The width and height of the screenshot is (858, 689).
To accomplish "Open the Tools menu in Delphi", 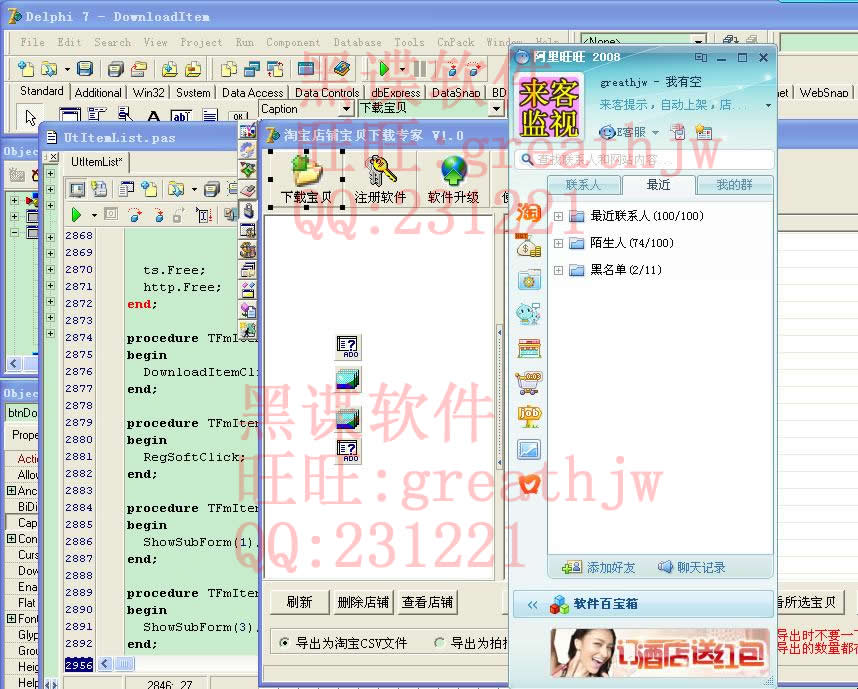I will (409, 42).
